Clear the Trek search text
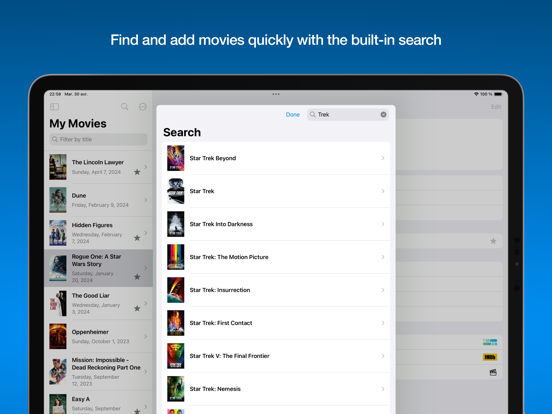Viewport: 552px width, 414px height. coord(383,114)
